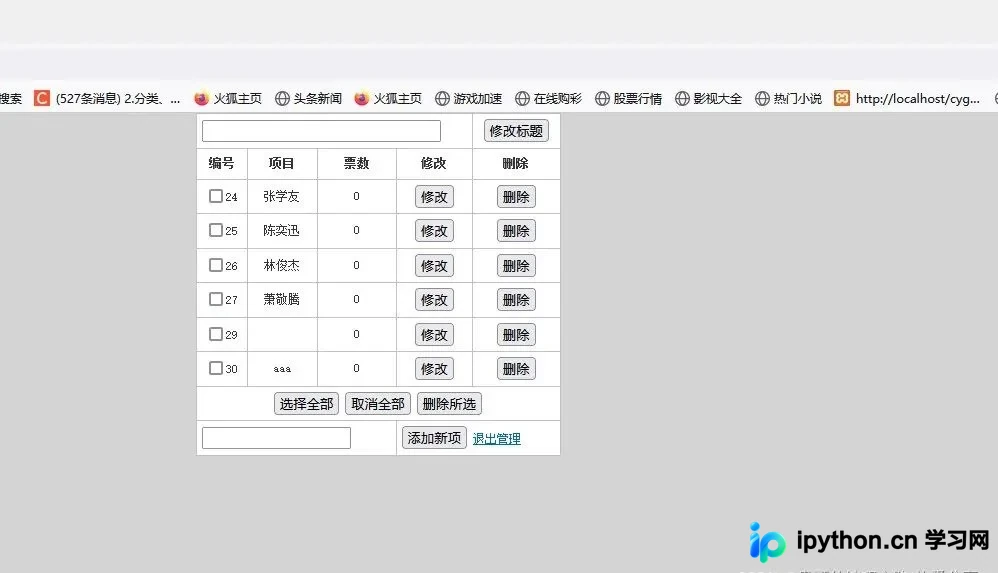This screenshot has width=998, height=573.
Task: Click 修改 for 陈奕迅 row
Action: coord(434,230)
